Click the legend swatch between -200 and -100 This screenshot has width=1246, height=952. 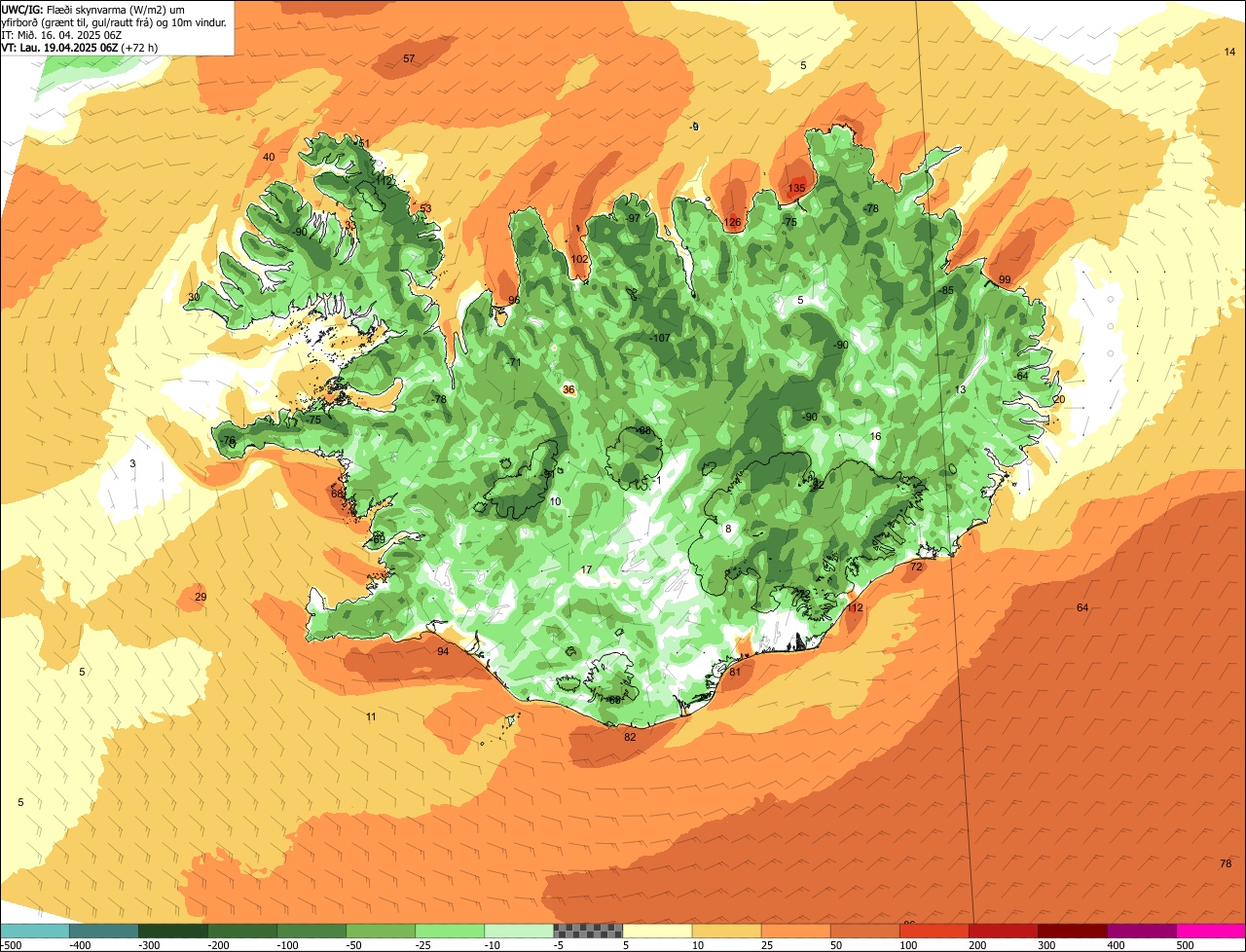pyautogui.click(x=242, y=931)
